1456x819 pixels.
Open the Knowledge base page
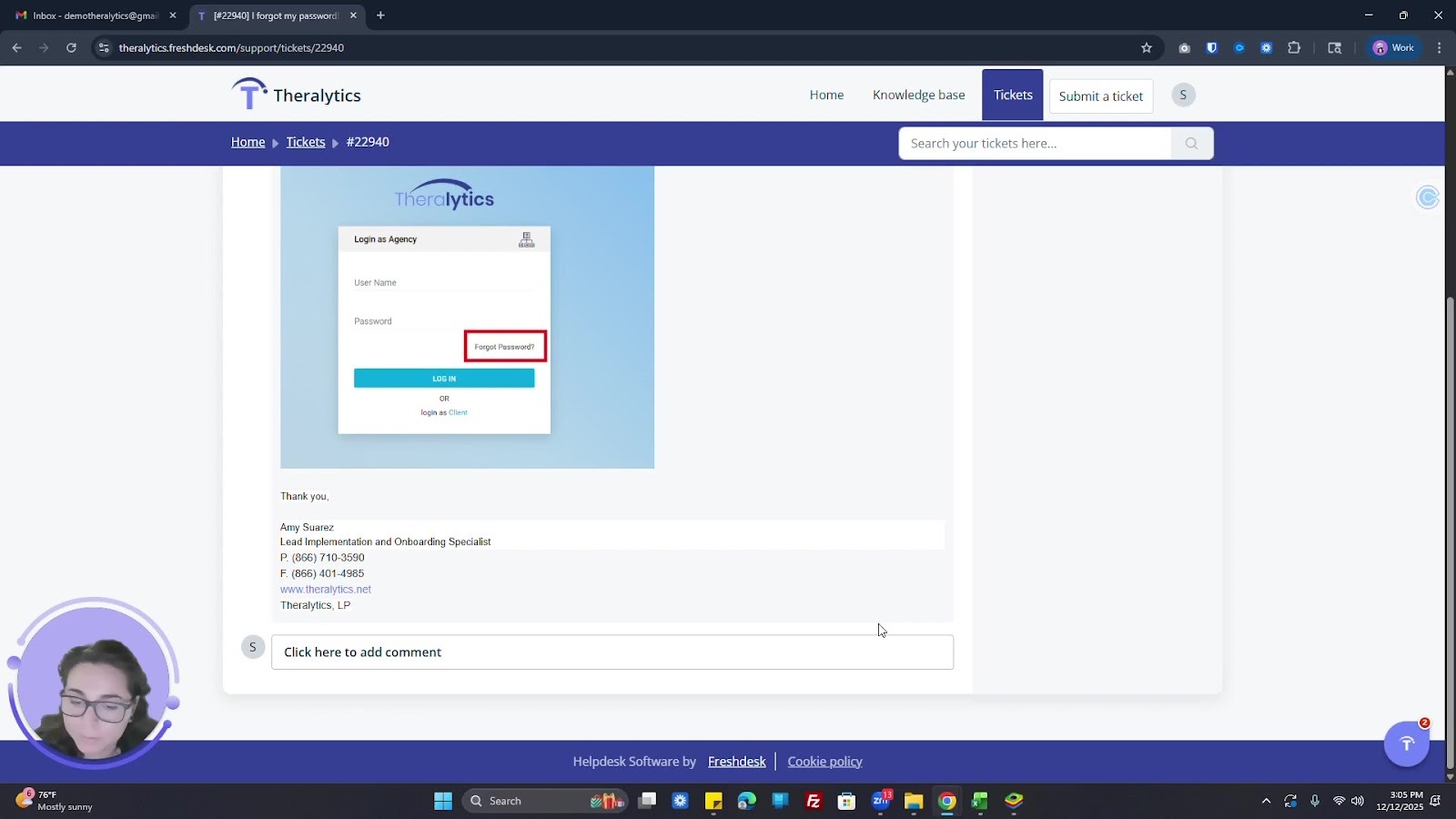click(x=918, y=95)
